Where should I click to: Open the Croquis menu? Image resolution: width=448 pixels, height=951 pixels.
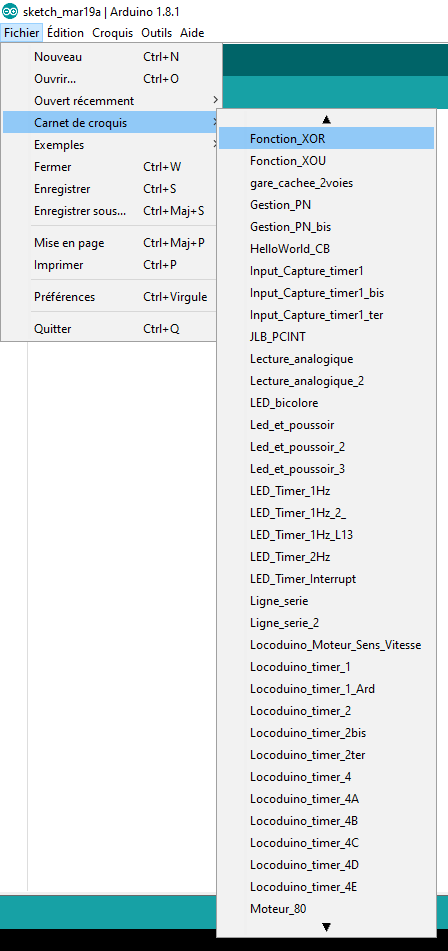coord(113,33)
